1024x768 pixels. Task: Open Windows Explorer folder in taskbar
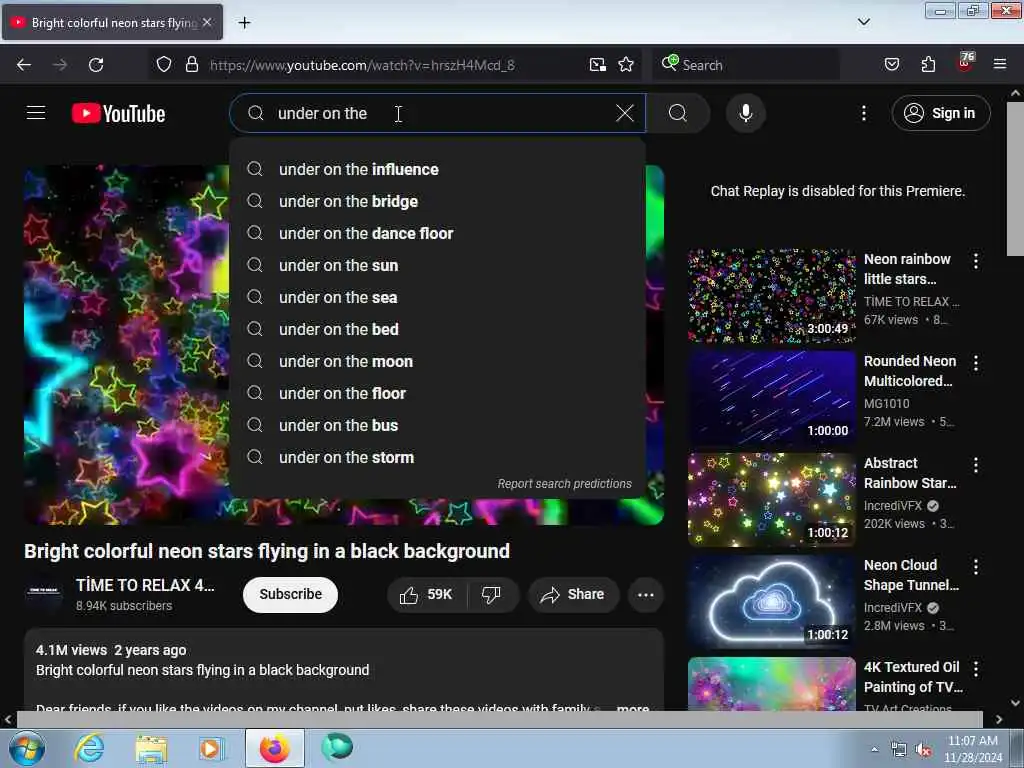pyautogui.click(x=151, y=748)
